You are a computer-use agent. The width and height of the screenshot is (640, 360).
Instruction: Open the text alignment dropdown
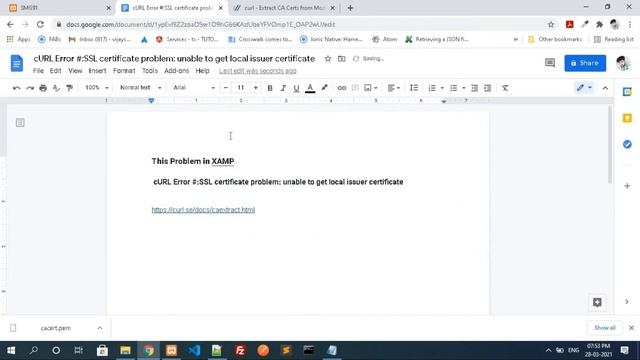tap(393, 88)
